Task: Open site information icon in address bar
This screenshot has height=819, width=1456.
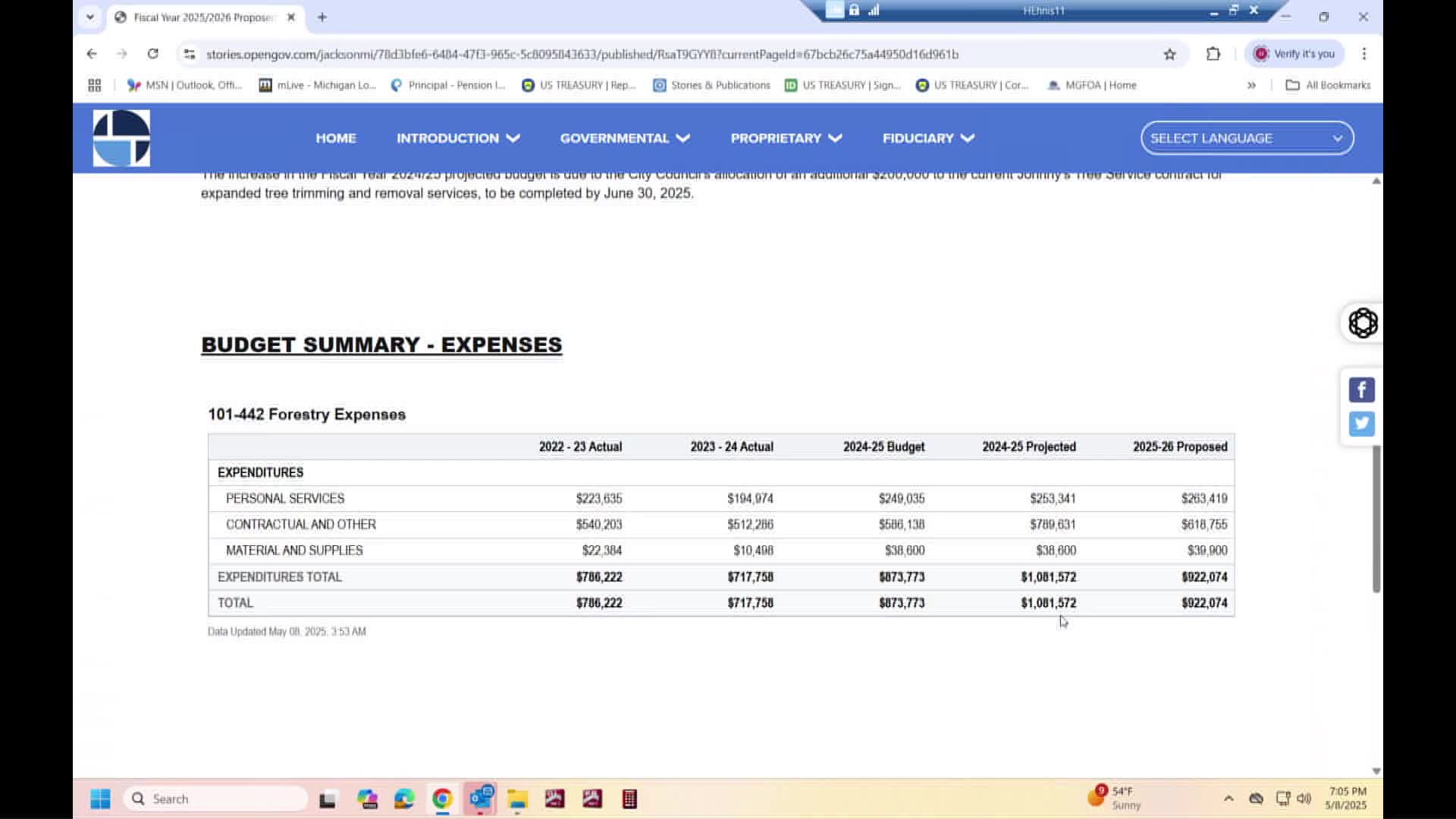Action: pos(190,54)
